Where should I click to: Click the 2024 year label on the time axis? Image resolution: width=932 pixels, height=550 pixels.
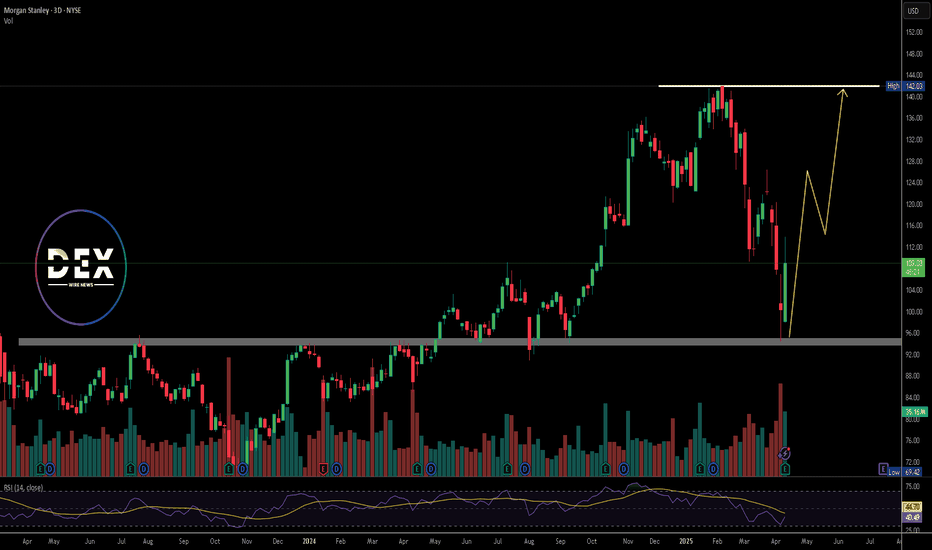309,541
